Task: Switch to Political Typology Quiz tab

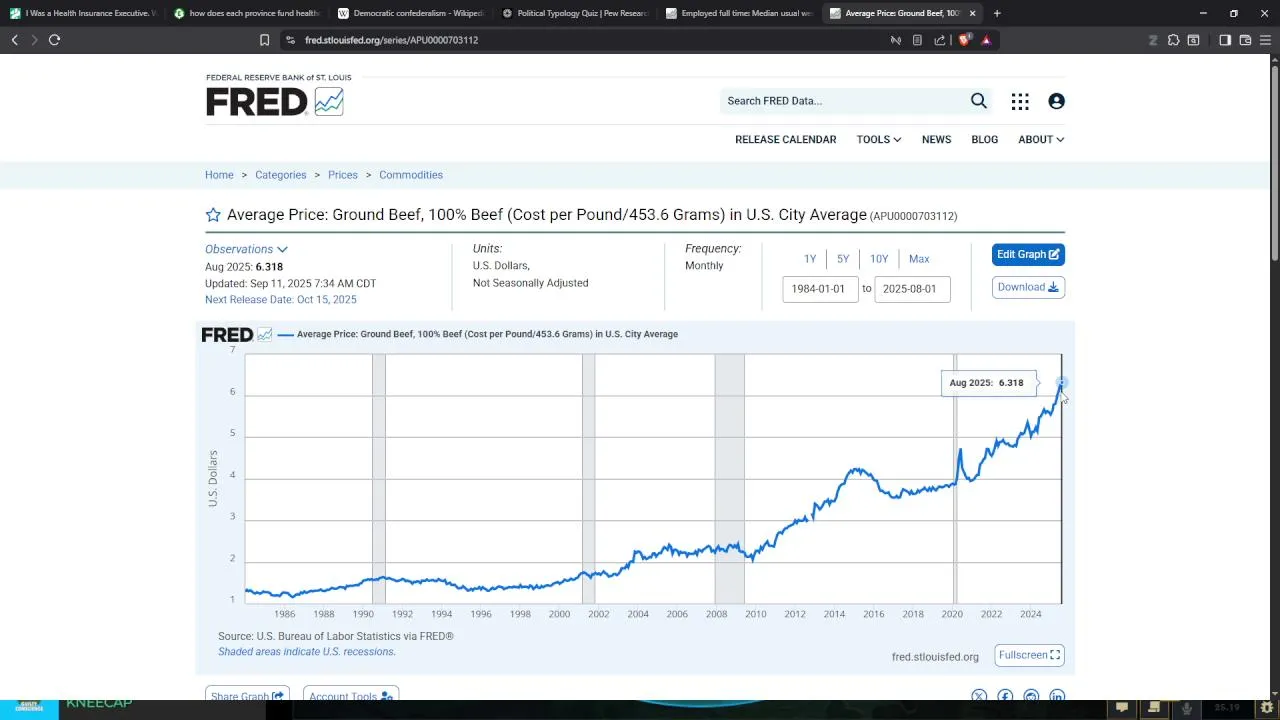Action: (x=574, y=13)
